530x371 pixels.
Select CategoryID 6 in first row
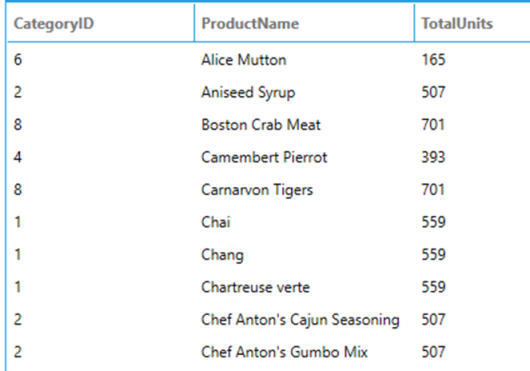[18, 60]
